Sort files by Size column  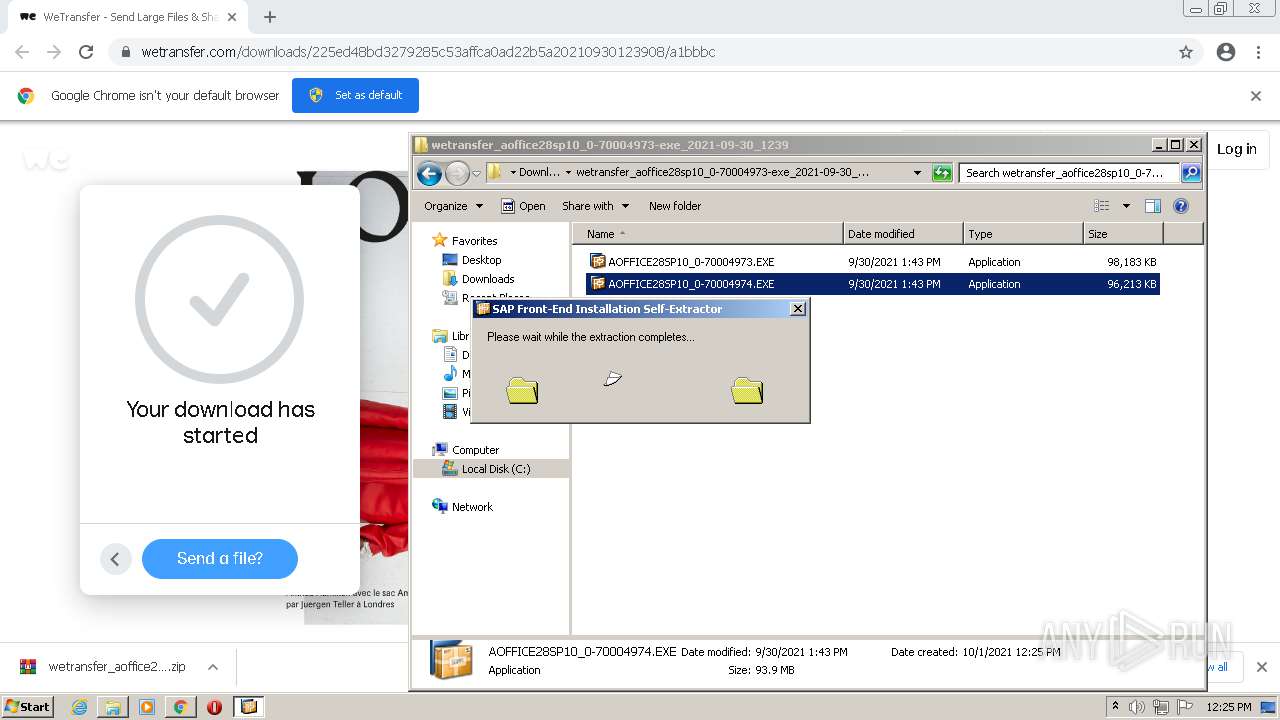[x=1123, y=234]
